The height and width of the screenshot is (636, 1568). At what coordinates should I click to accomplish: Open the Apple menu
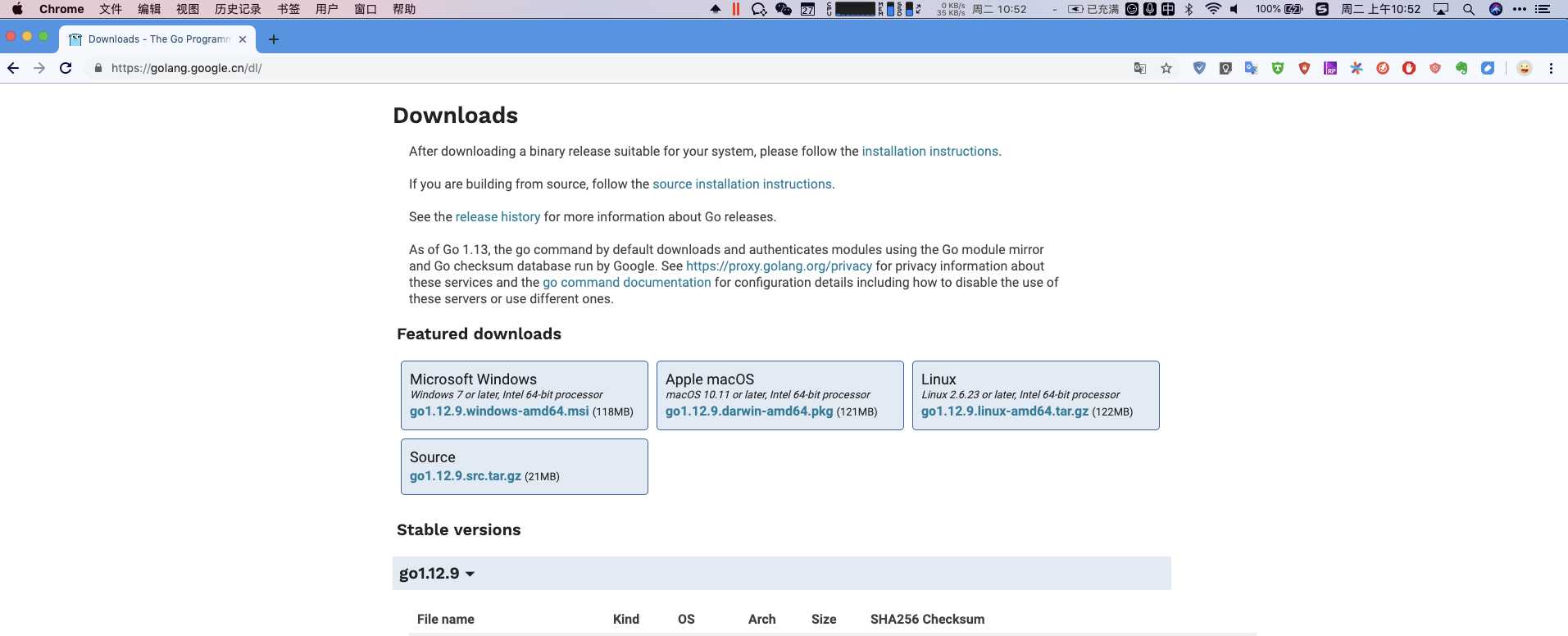[17, 9]
